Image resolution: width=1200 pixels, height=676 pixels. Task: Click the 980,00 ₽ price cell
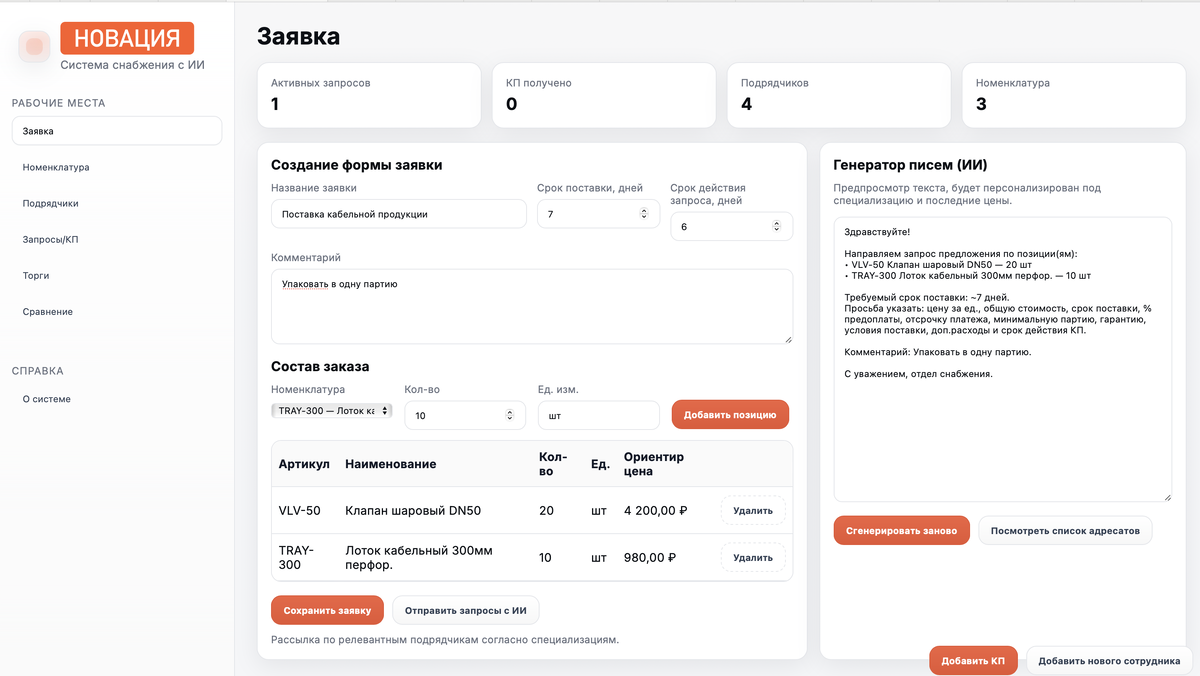click(650, 558)
